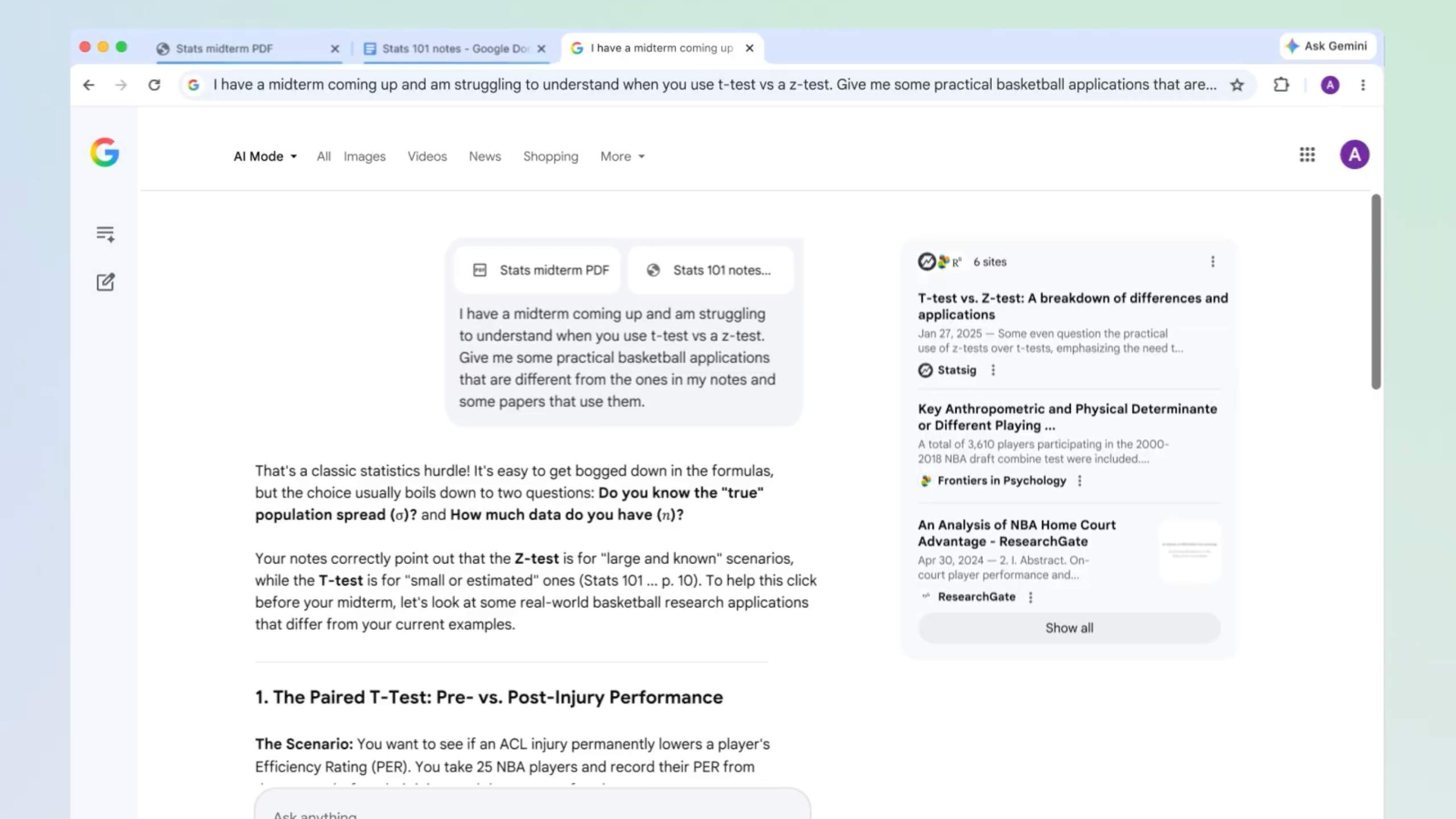Screen dimensions: 1456x819
Task: Click the Google account avatar on the results page
Action: (x=1355, y=155)
